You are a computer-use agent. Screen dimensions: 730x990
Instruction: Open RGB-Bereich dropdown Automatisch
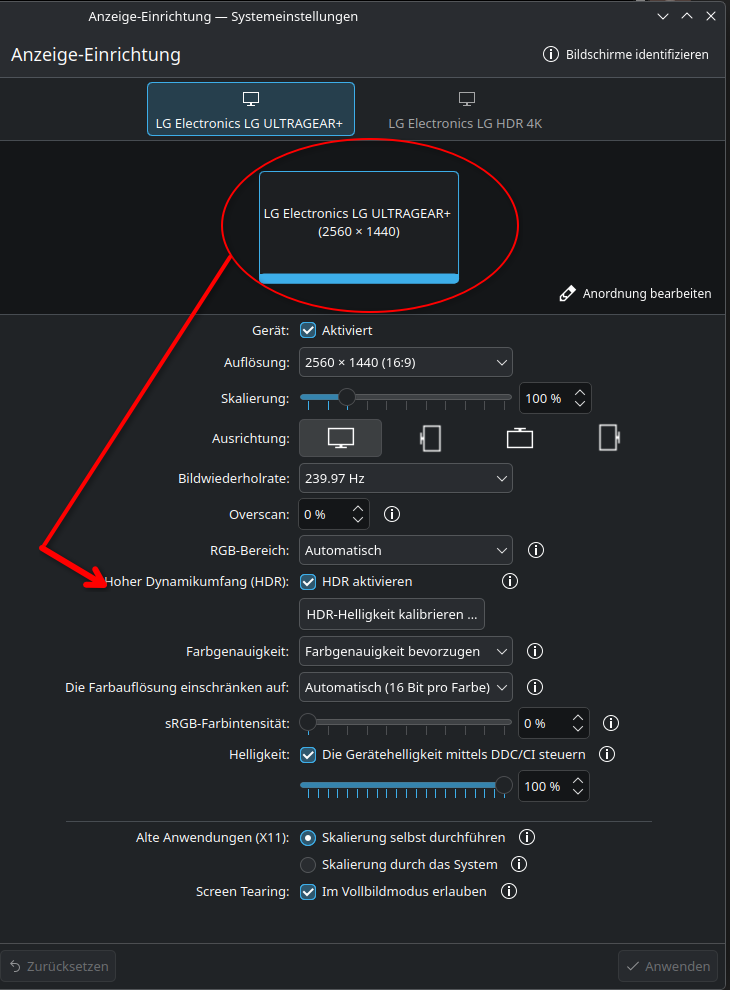pos(405,550)
